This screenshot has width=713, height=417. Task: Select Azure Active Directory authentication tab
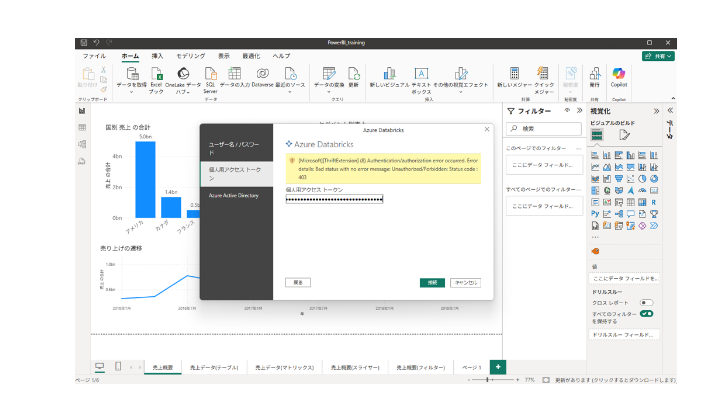(236, 196)
